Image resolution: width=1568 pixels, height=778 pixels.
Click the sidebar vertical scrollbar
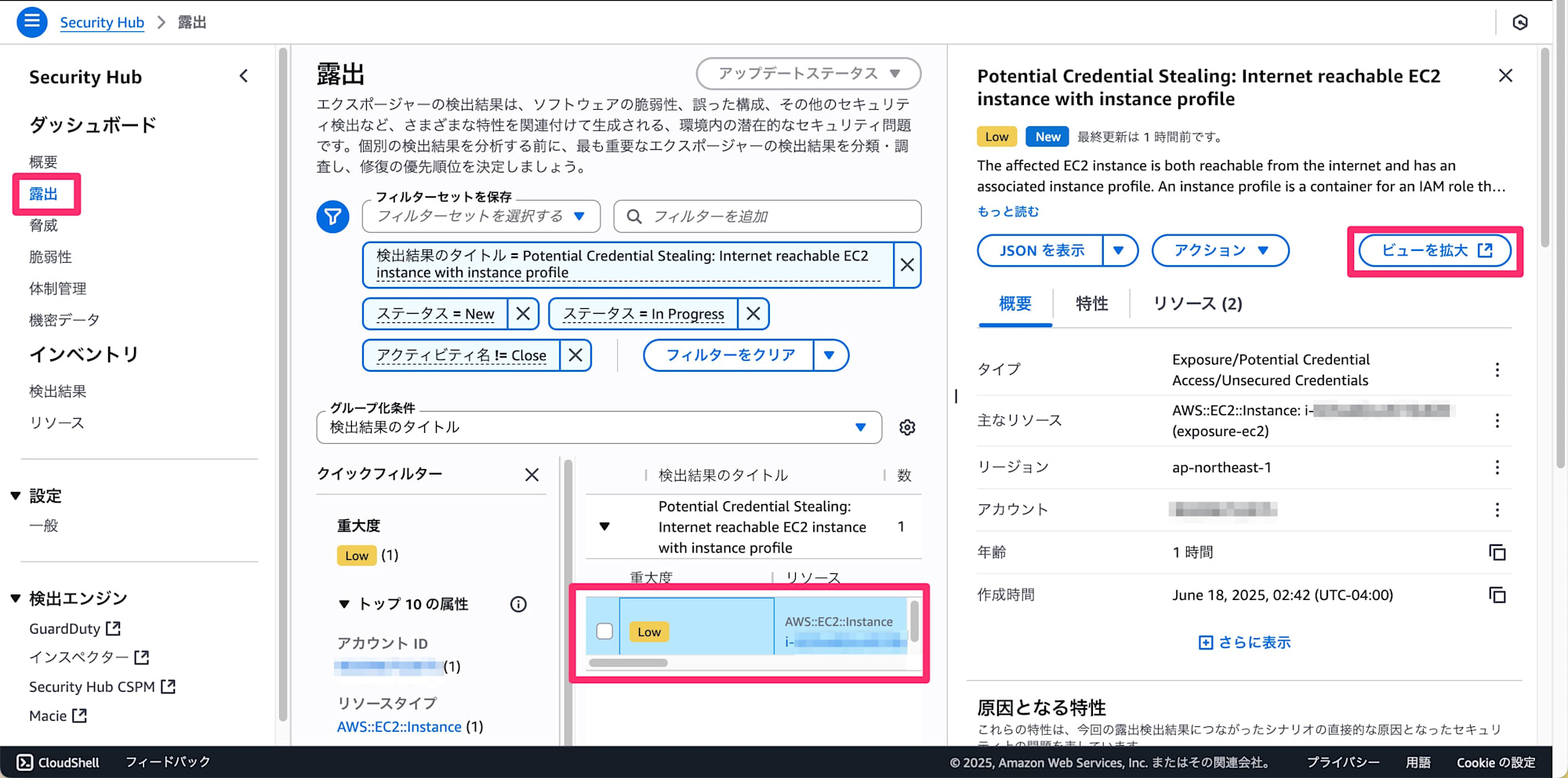click(283, 384)
